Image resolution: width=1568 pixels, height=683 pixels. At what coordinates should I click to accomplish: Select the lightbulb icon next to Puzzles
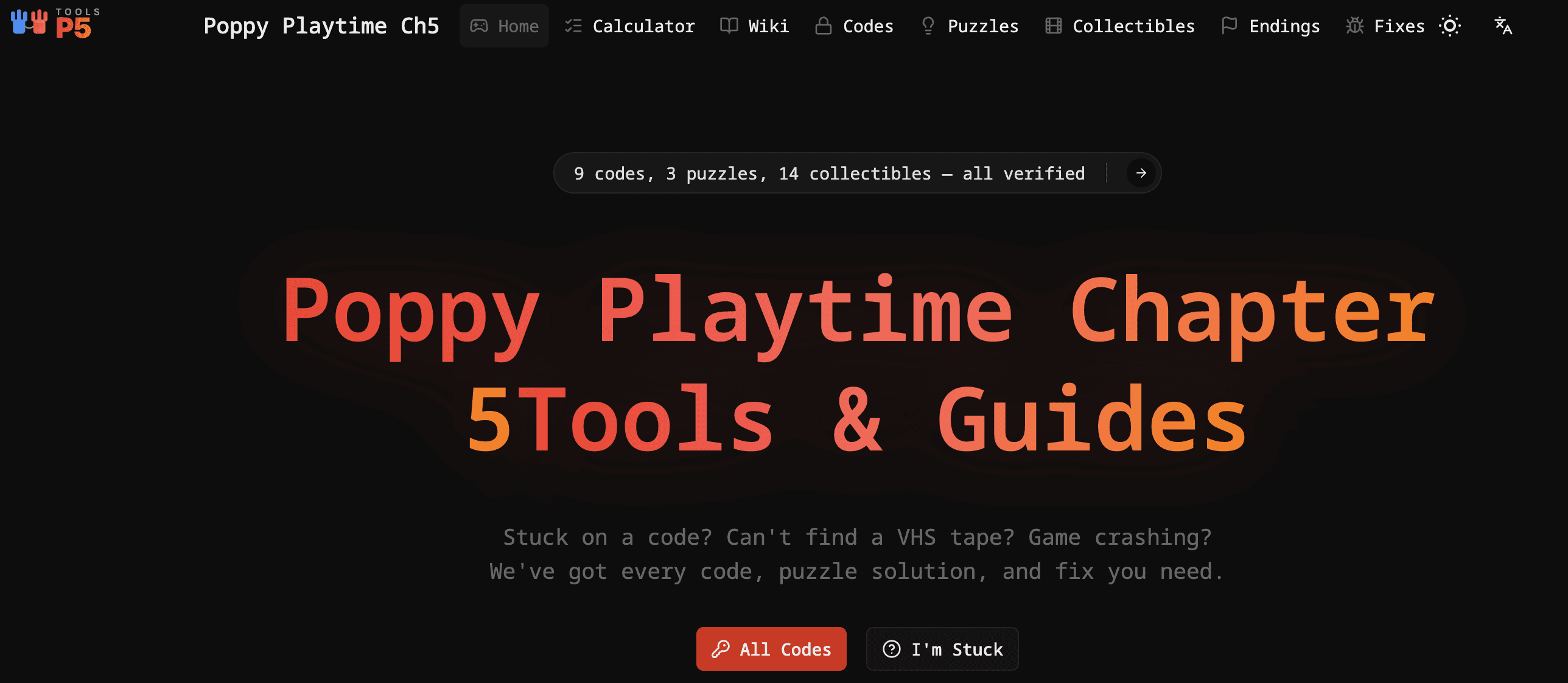[928, 26]
